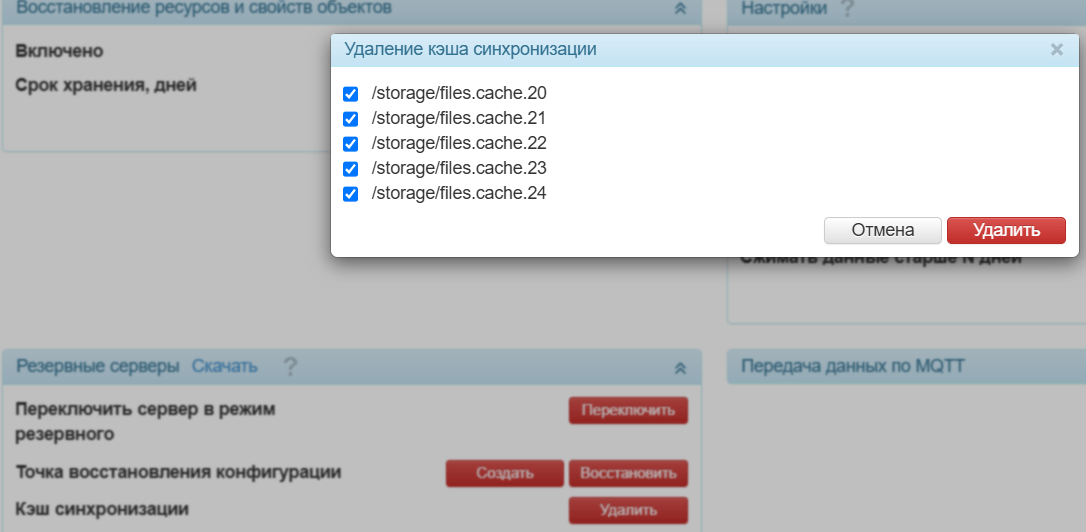Click Удалить next to Кэш синхронизации

point(628,511)
